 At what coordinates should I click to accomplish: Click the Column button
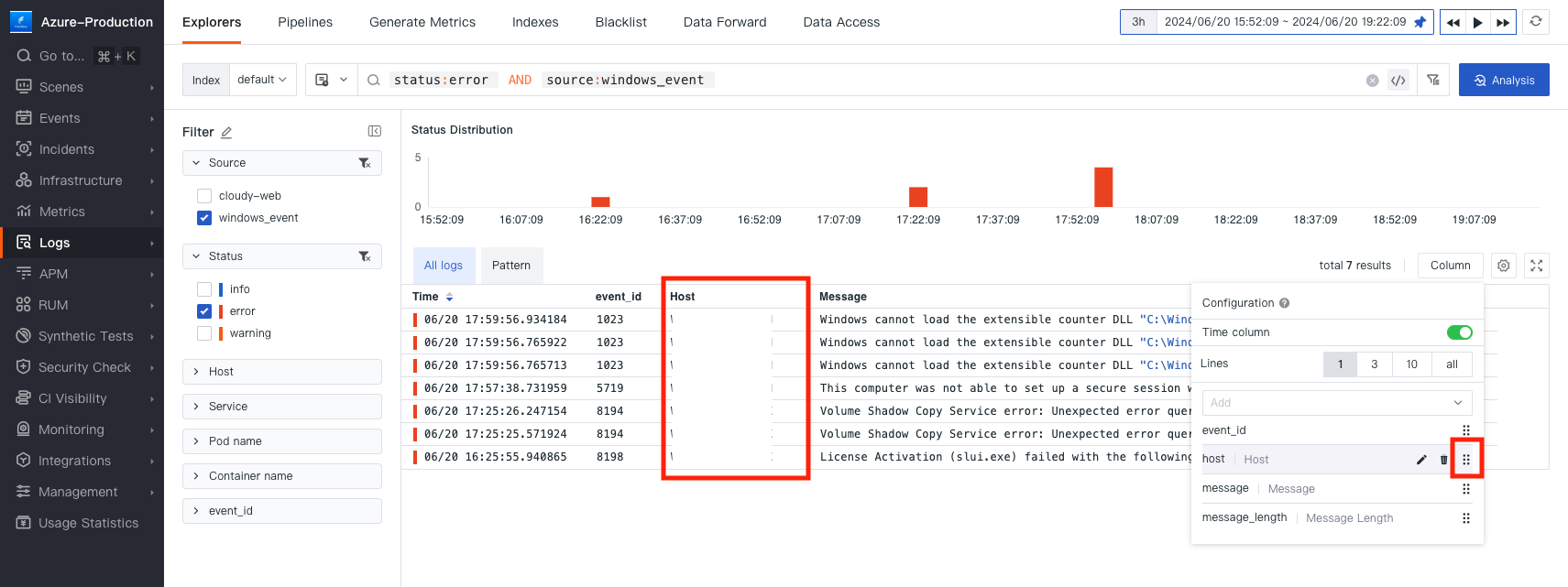pos(1451,266)
